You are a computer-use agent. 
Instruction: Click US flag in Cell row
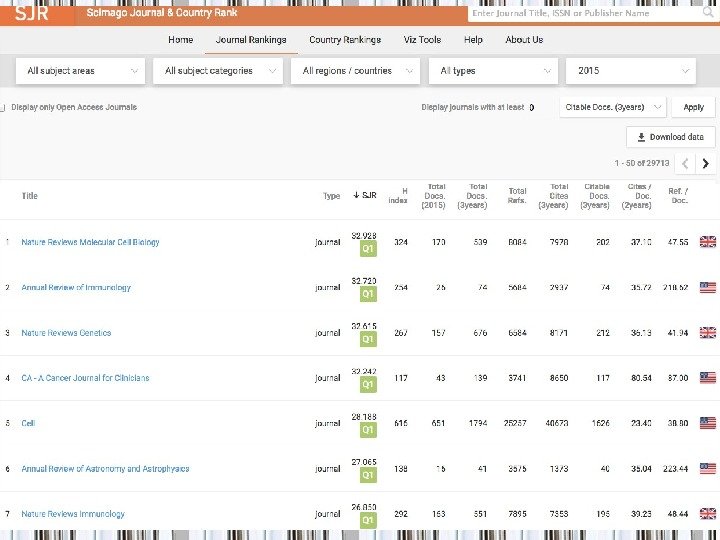pyautogui.click(x=708, y=423)
